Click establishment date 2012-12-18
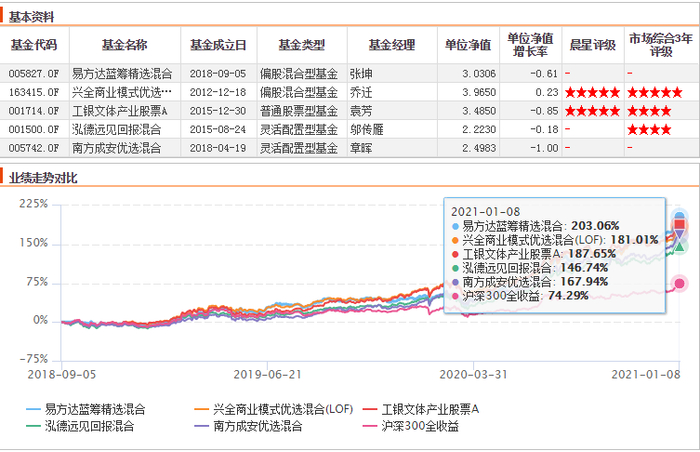This screenshot has width=700, height=452. pos(218,92)
